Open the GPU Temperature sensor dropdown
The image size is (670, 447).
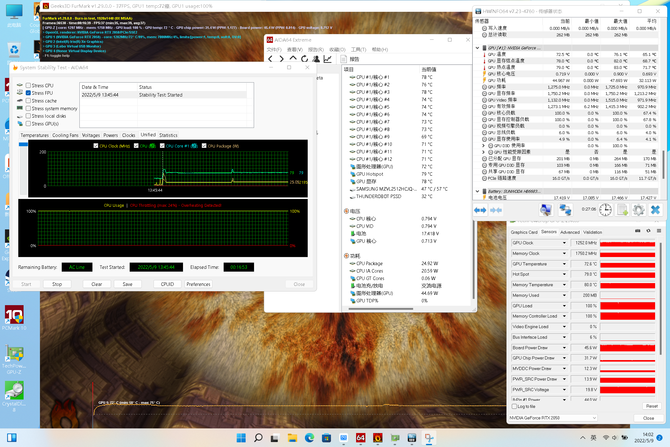coord(564,264)
